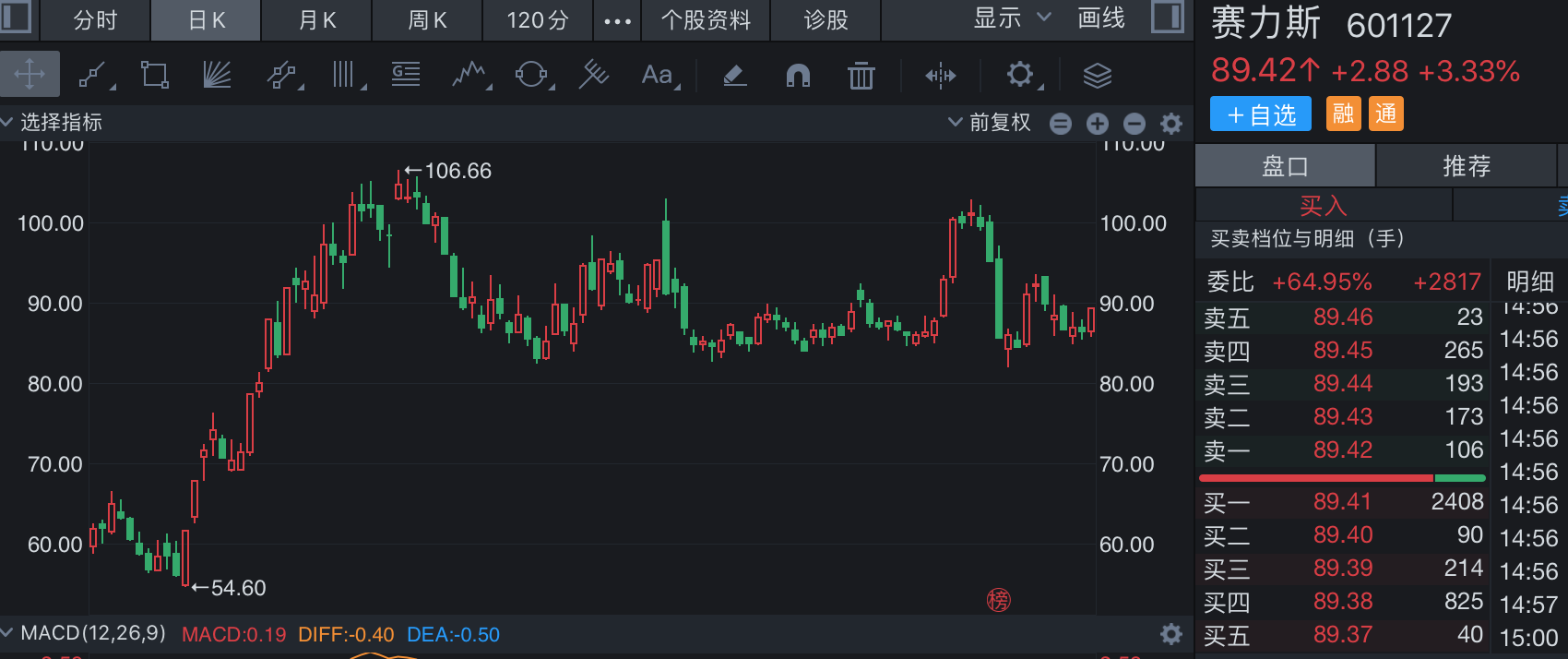Open the 显示 display dropdown

click(x=1012, y=18)
